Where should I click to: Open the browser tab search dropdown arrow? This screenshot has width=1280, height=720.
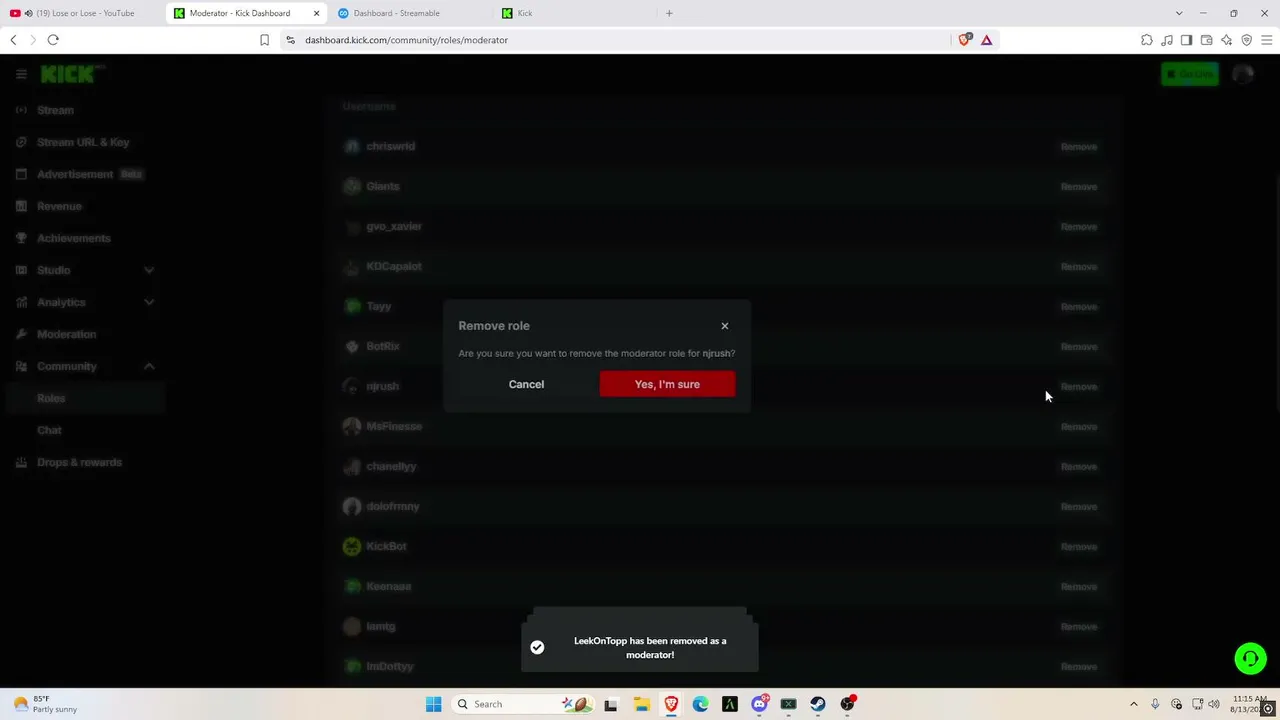(x=1179, y=13)
